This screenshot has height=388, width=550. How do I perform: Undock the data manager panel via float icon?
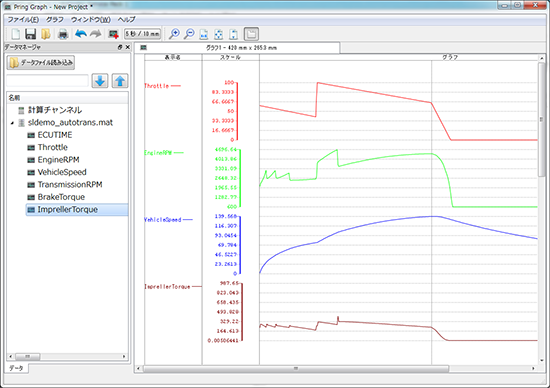(120, 47)
